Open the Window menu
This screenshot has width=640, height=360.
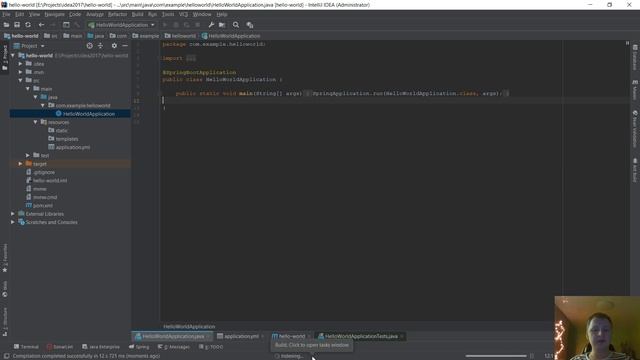(202, 14)
